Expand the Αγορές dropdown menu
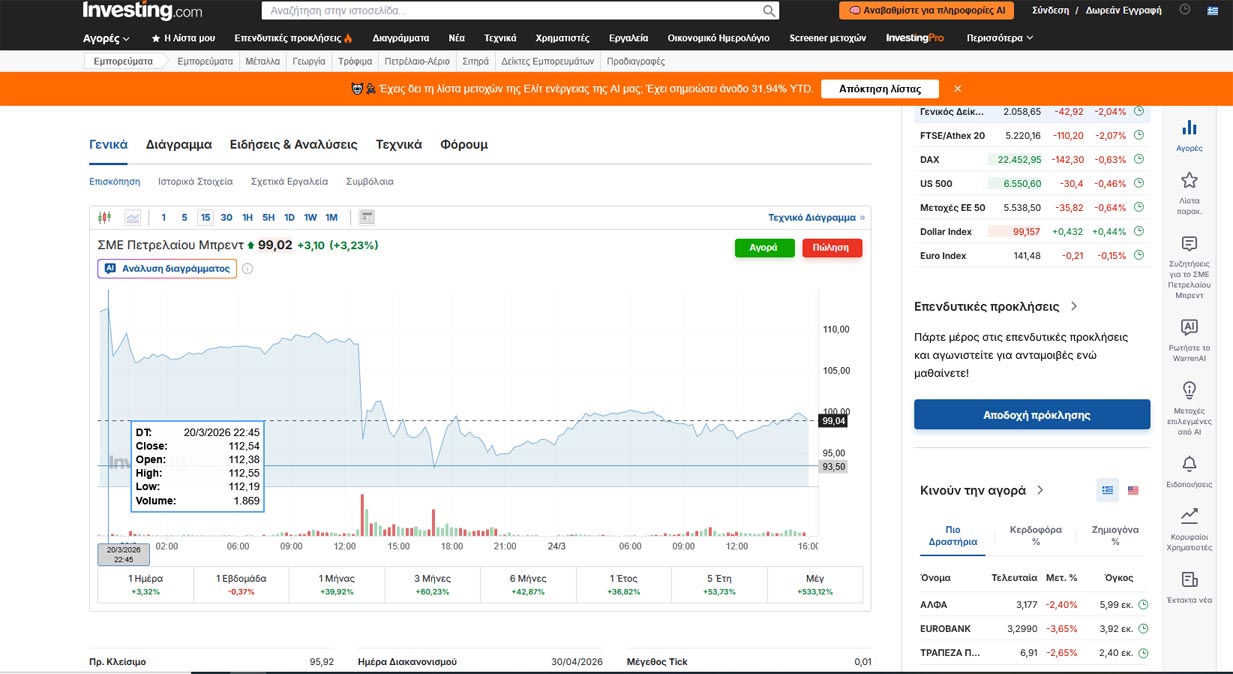 tap(106, 38)
